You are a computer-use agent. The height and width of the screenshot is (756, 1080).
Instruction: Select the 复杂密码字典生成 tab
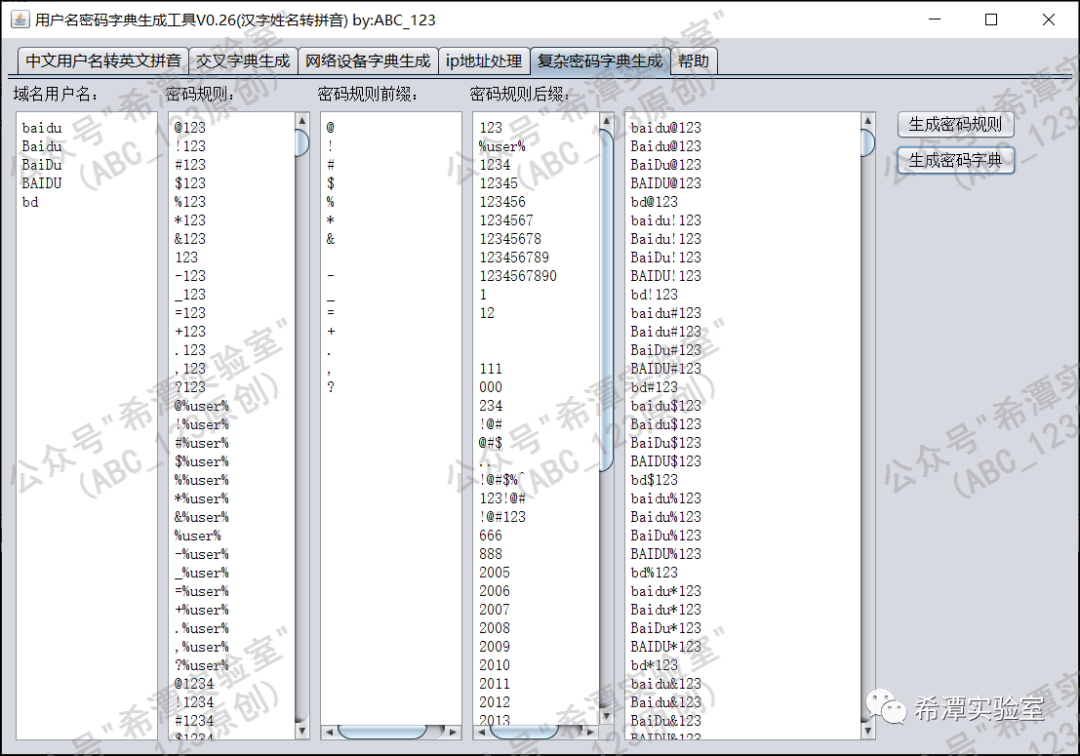tap(600, 61)
